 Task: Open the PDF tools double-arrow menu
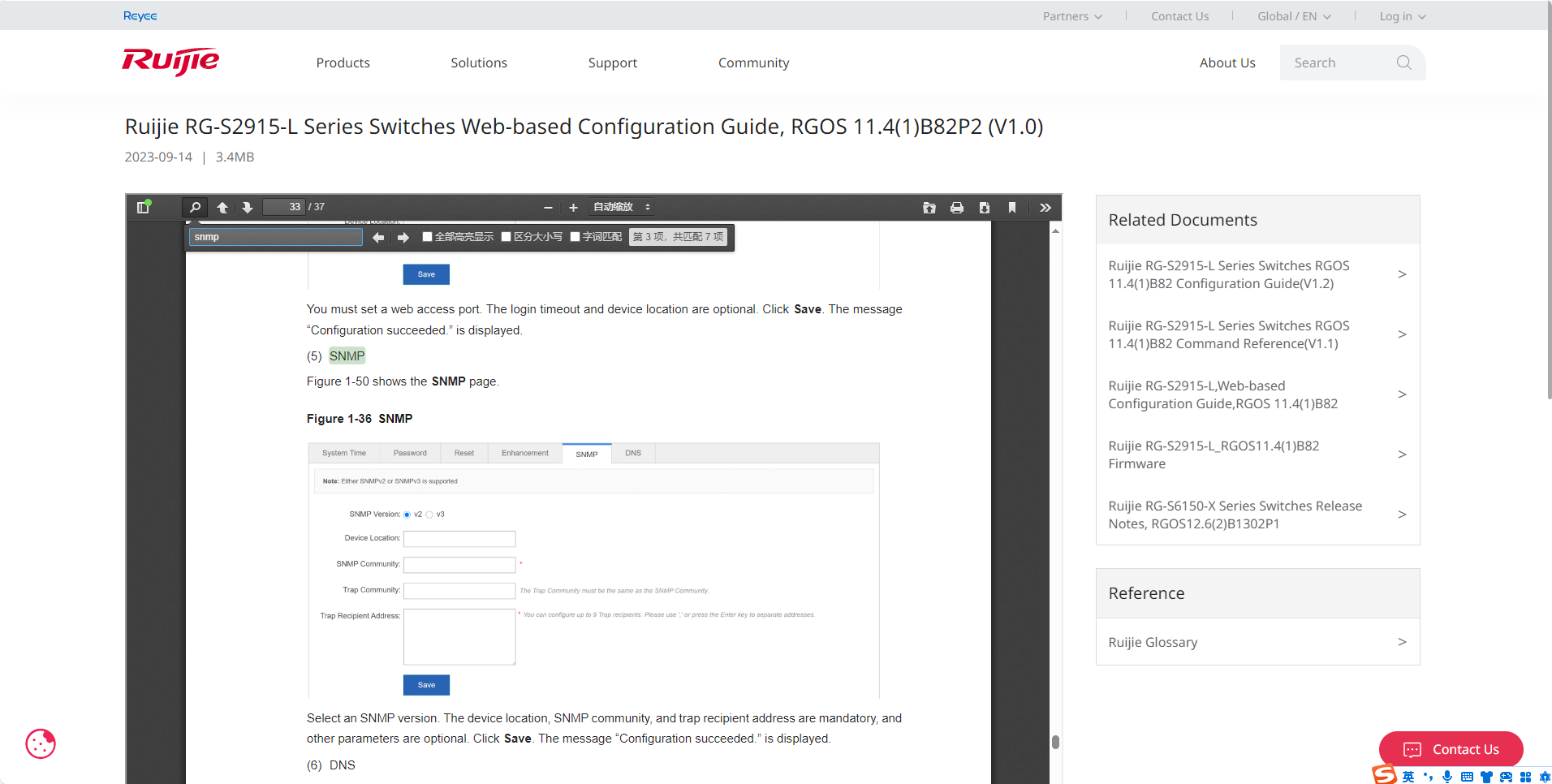1045,208
